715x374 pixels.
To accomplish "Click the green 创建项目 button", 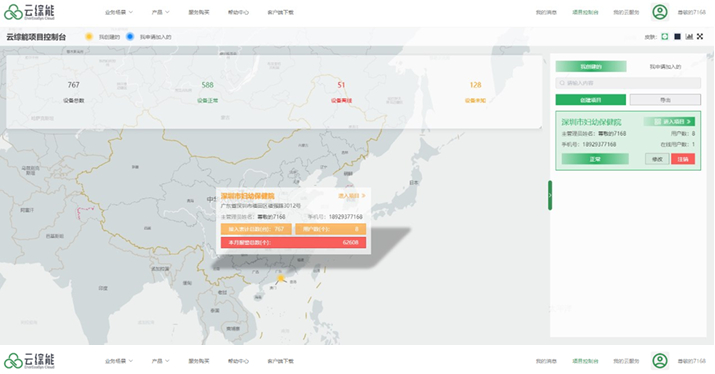I will [x=591, y=100].
